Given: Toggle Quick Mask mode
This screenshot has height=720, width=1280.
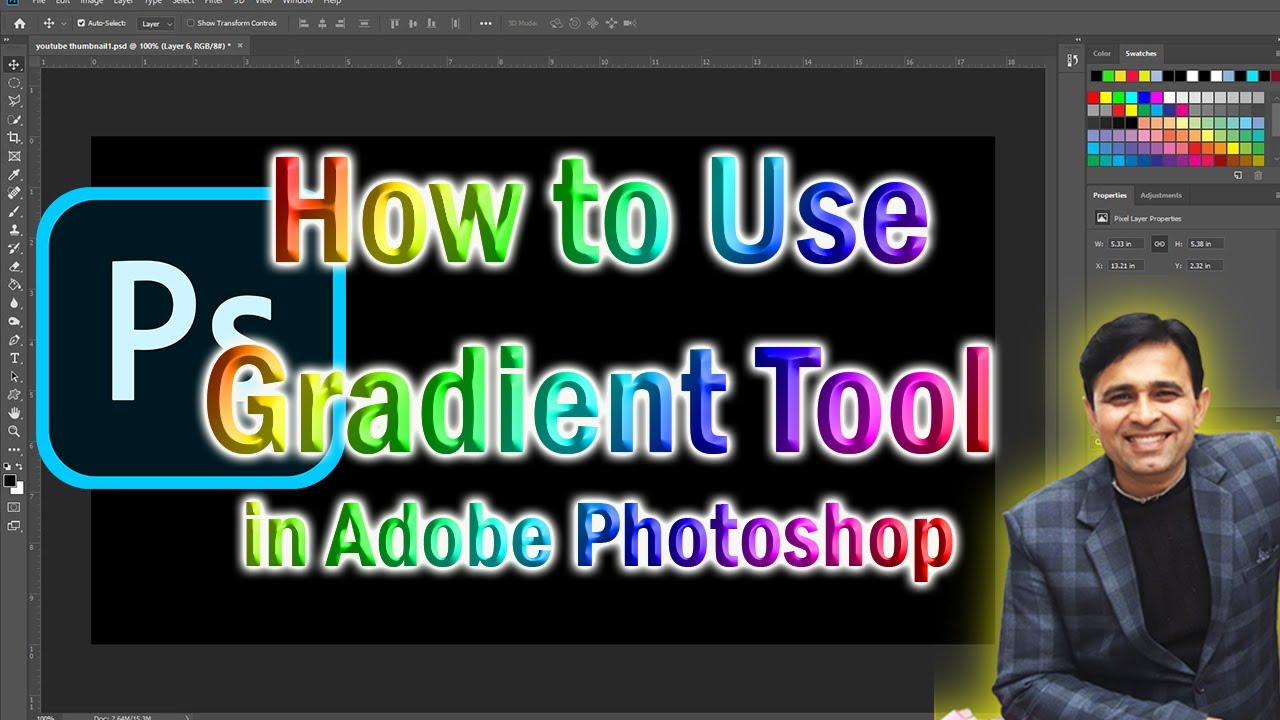Looking at the screenshot, I should click(x=14, y=507).
